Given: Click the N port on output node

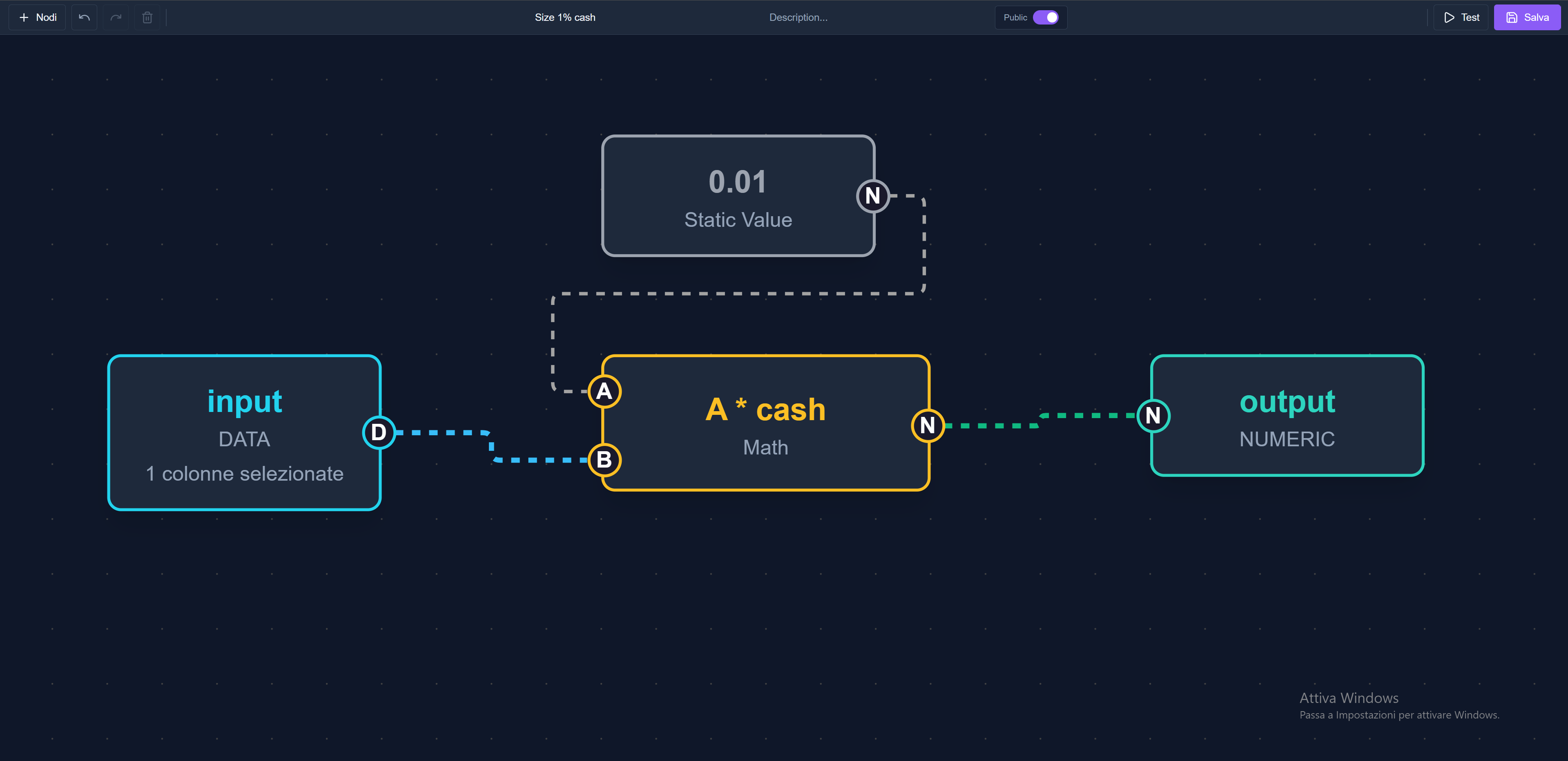Looking at the screenshot, I should 1153,416.
